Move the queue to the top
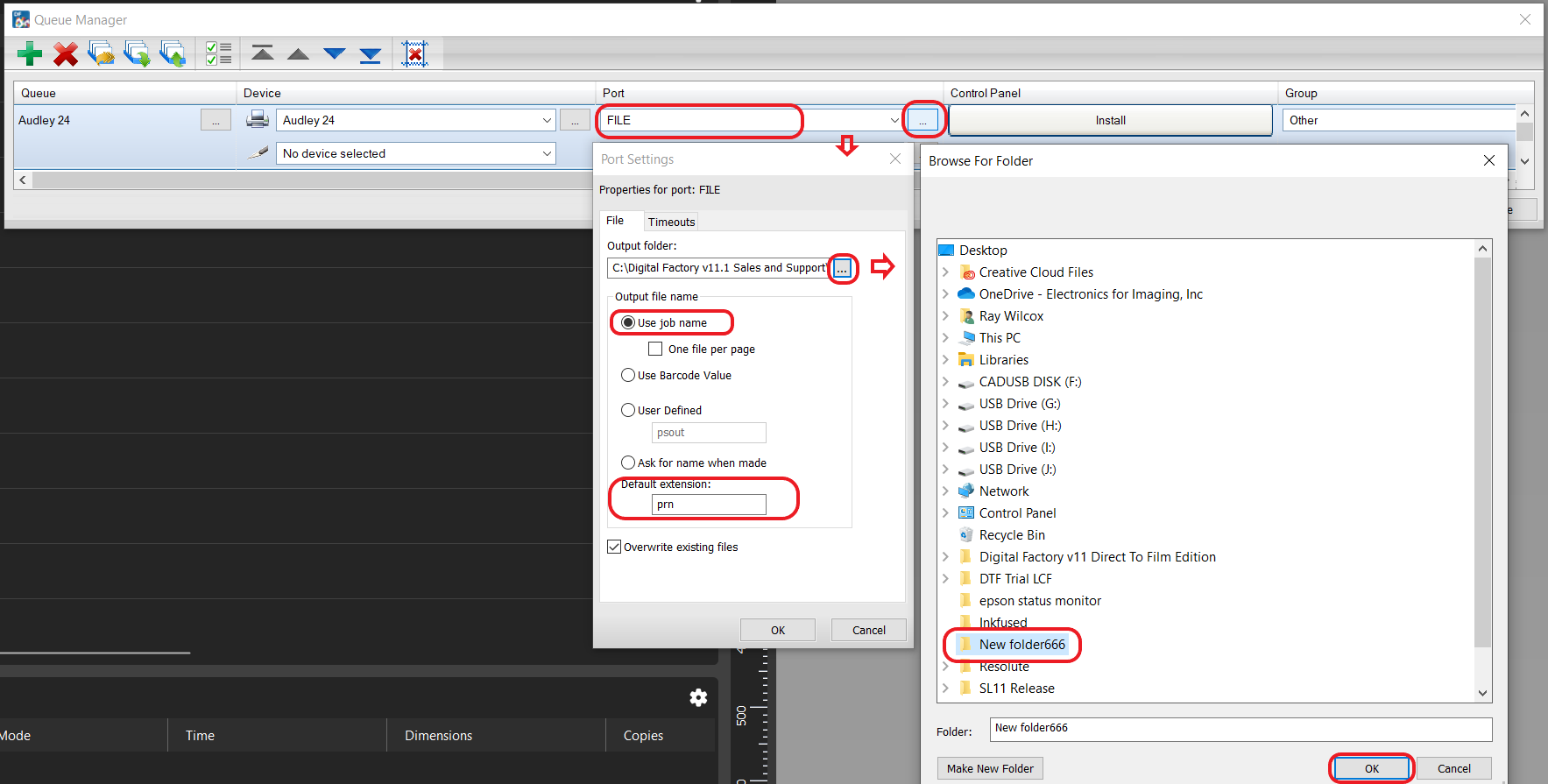Viewport: 1548px width, 784px height. pos(262,54)
